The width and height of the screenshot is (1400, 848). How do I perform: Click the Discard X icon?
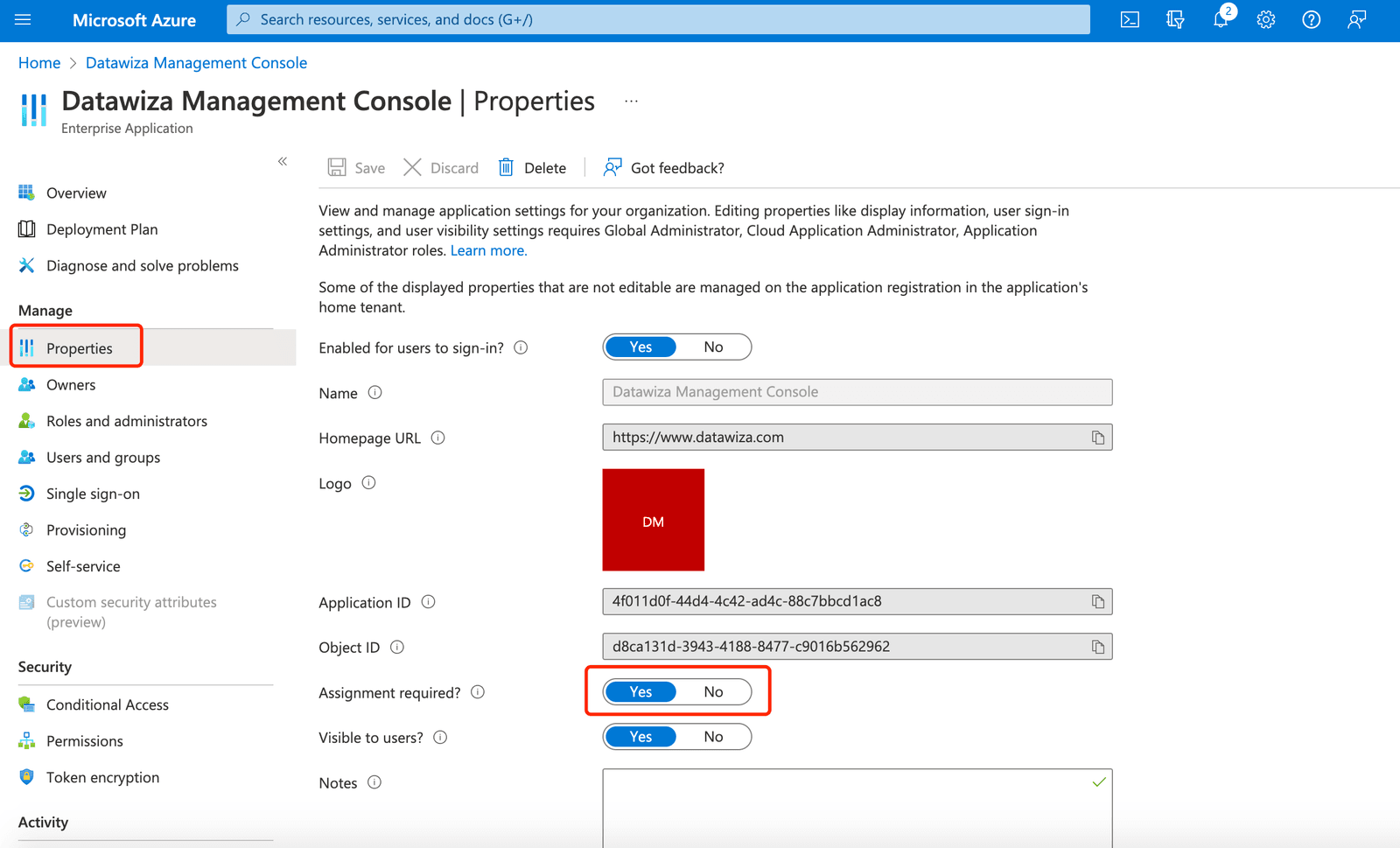point(412,167)
